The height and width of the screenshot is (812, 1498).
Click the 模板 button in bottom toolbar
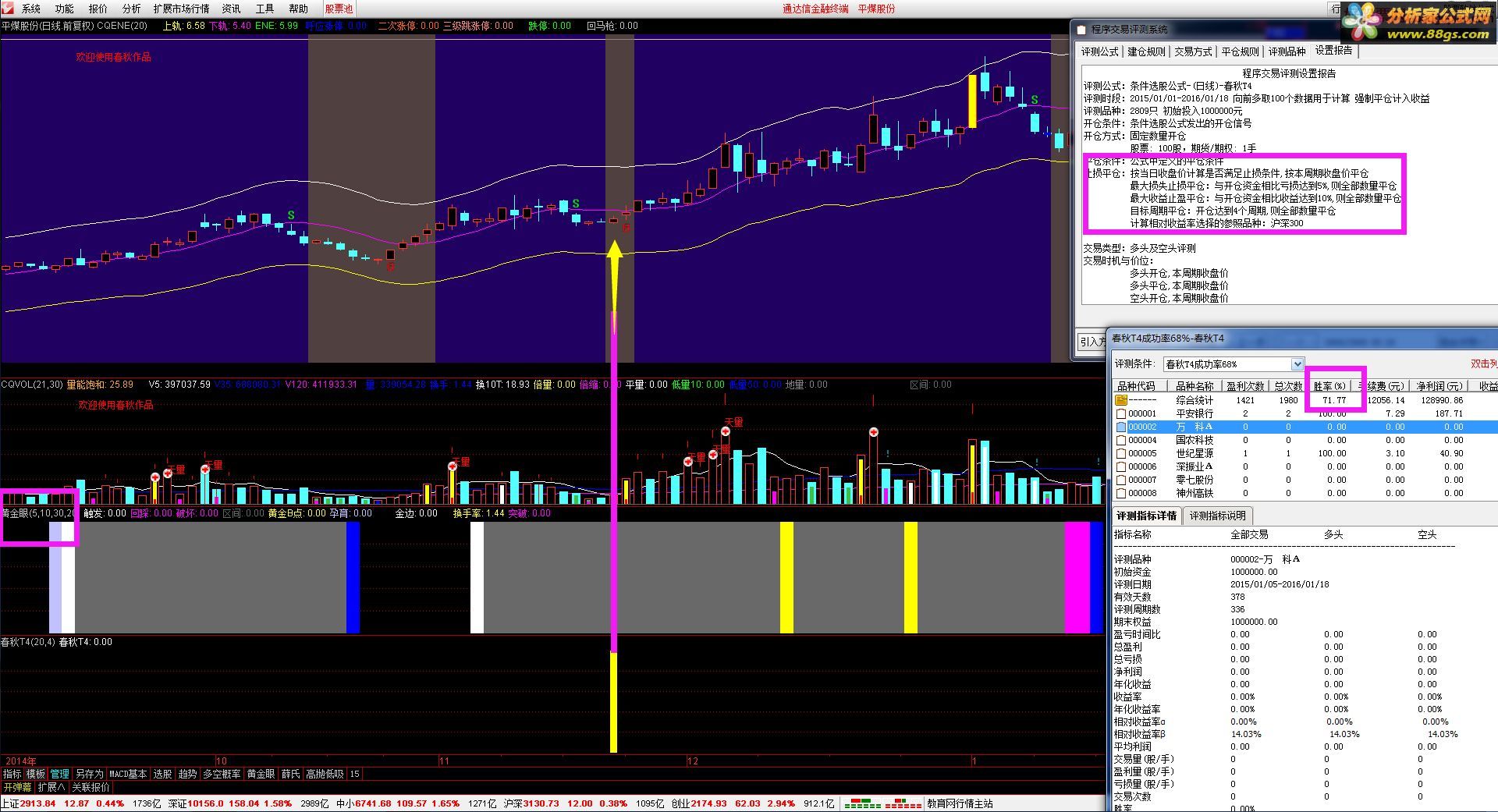[x=36, y=774]
